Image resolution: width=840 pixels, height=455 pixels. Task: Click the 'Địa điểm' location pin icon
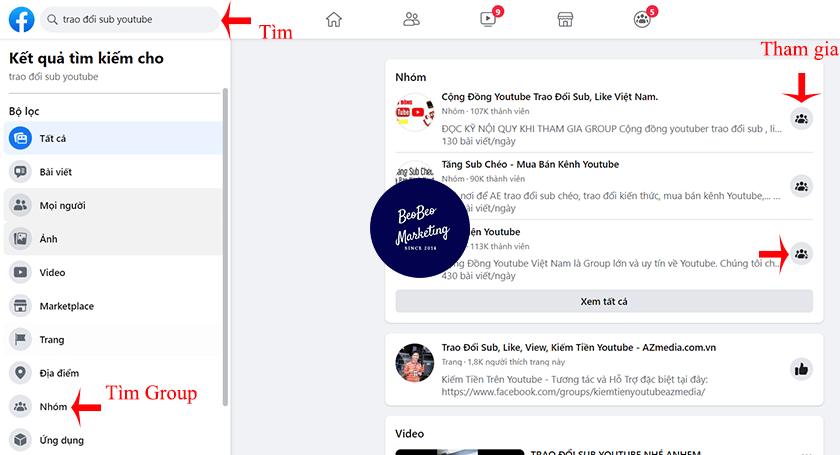click(20, 373)
